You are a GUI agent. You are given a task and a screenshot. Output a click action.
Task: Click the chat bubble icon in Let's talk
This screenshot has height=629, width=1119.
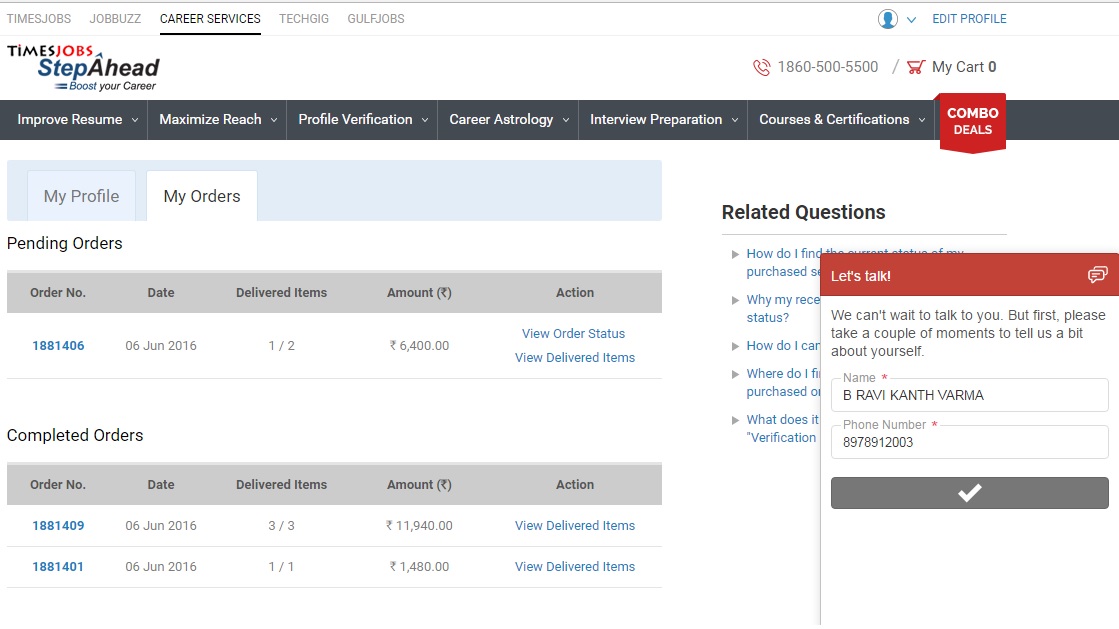pos(1097,275)
